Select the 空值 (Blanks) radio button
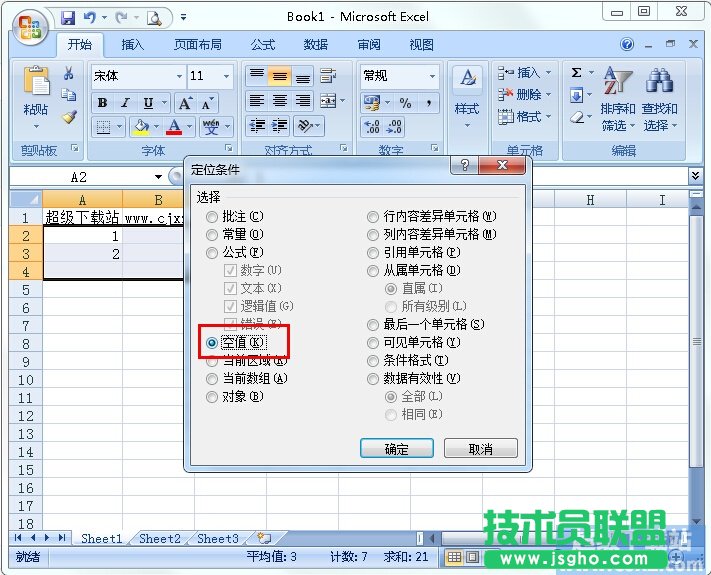This screenshot has width=711, height=575. click(x=212, y=343)
